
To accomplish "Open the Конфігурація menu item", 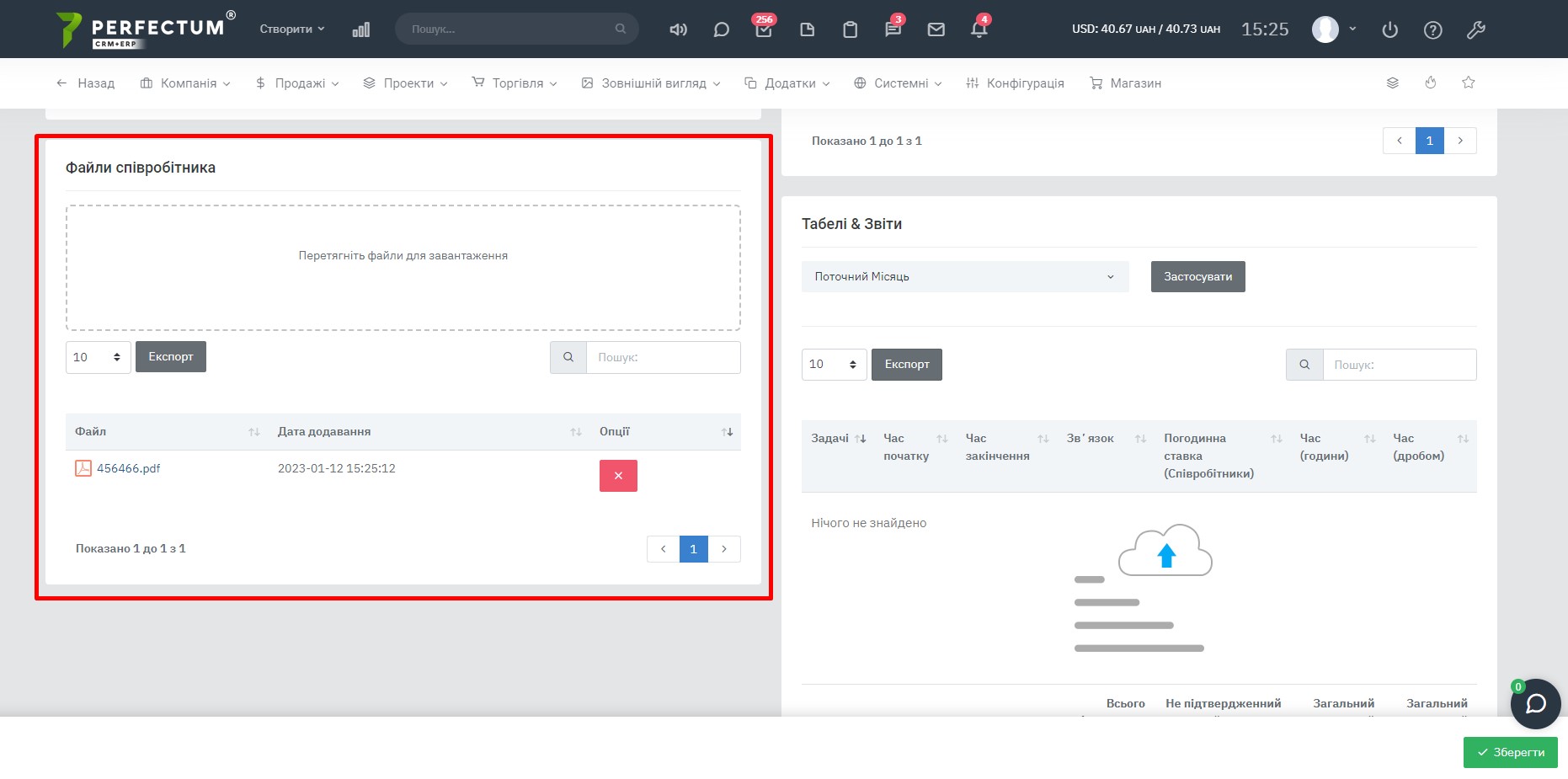I will (1016, 83).
